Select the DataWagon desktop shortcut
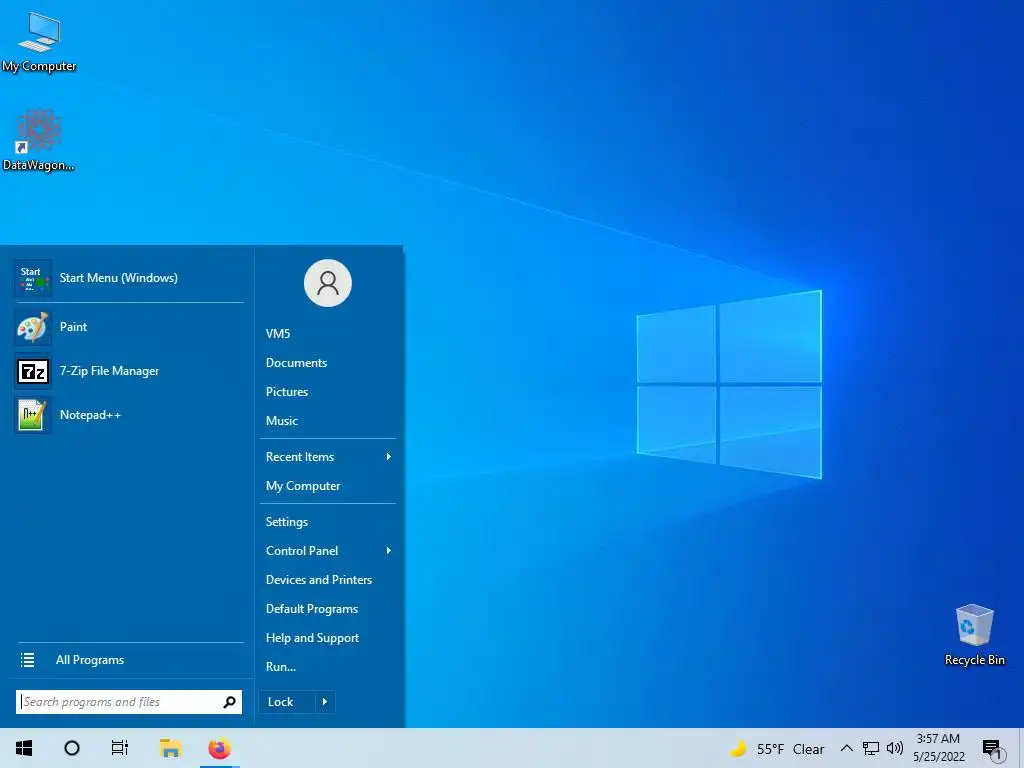Viewport: 1024px width, 768px height. point(39,140)
